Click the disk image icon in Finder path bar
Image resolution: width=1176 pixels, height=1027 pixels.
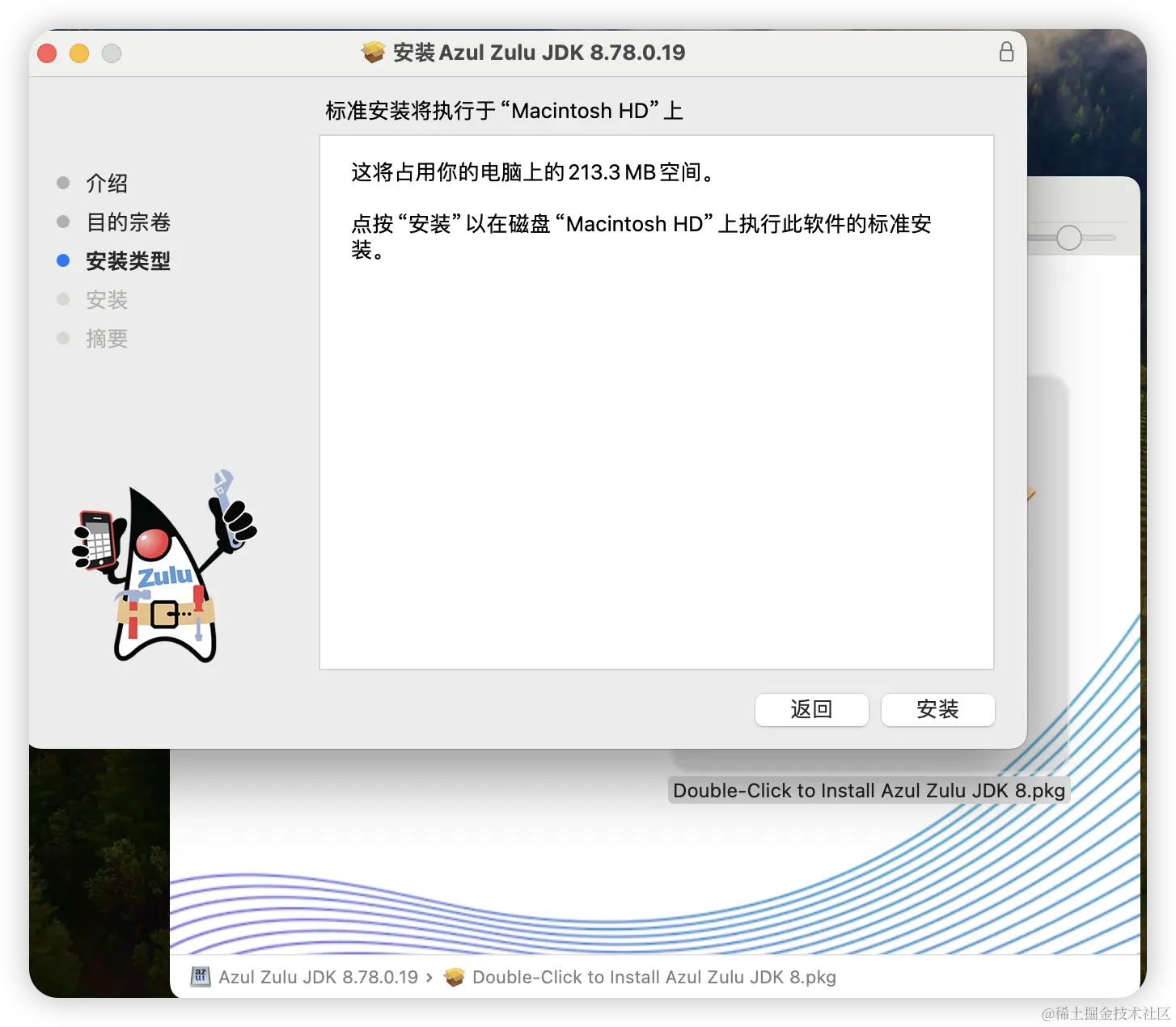(x=200, y=977)
